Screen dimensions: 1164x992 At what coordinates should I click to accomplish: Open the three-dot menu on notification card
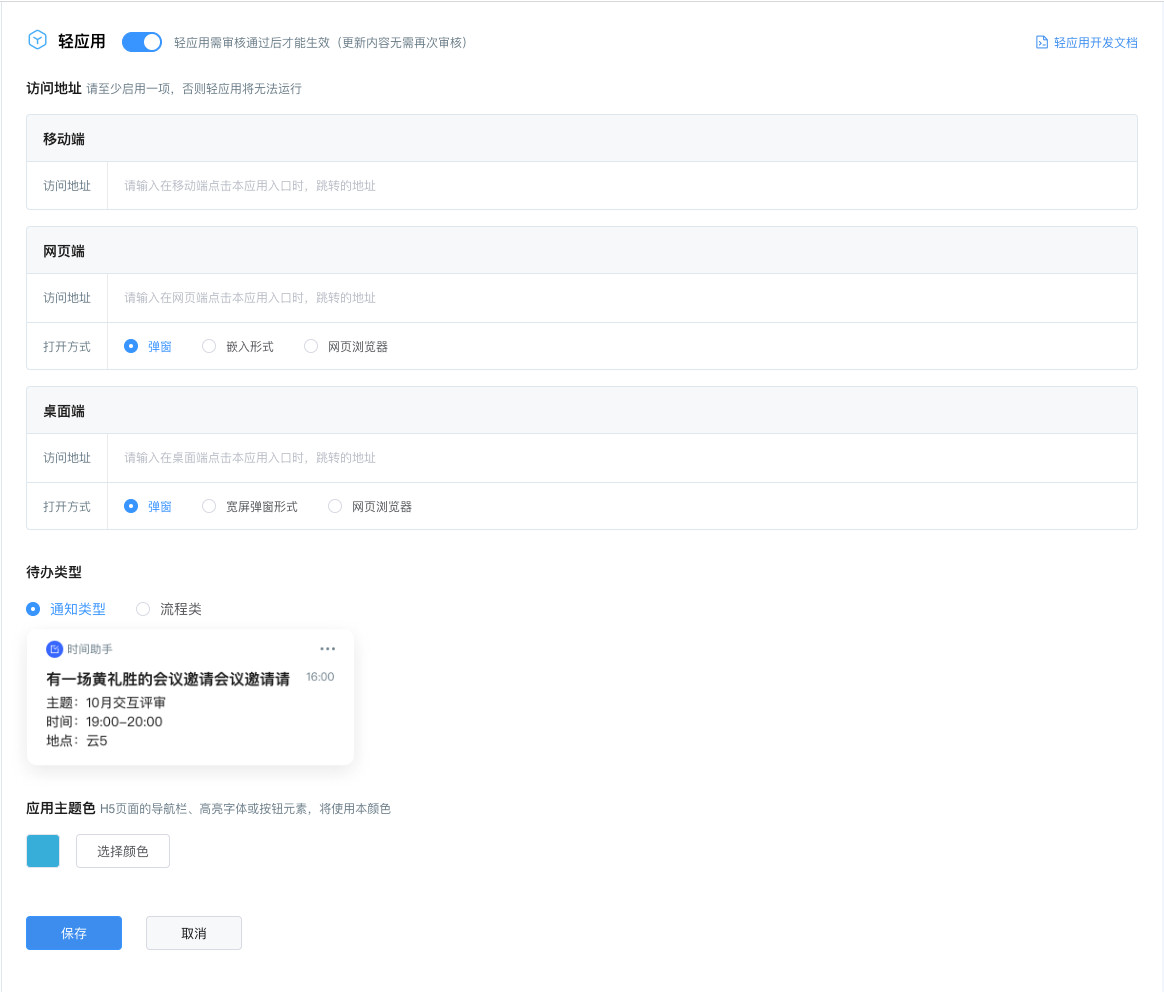tap(327, 649)
